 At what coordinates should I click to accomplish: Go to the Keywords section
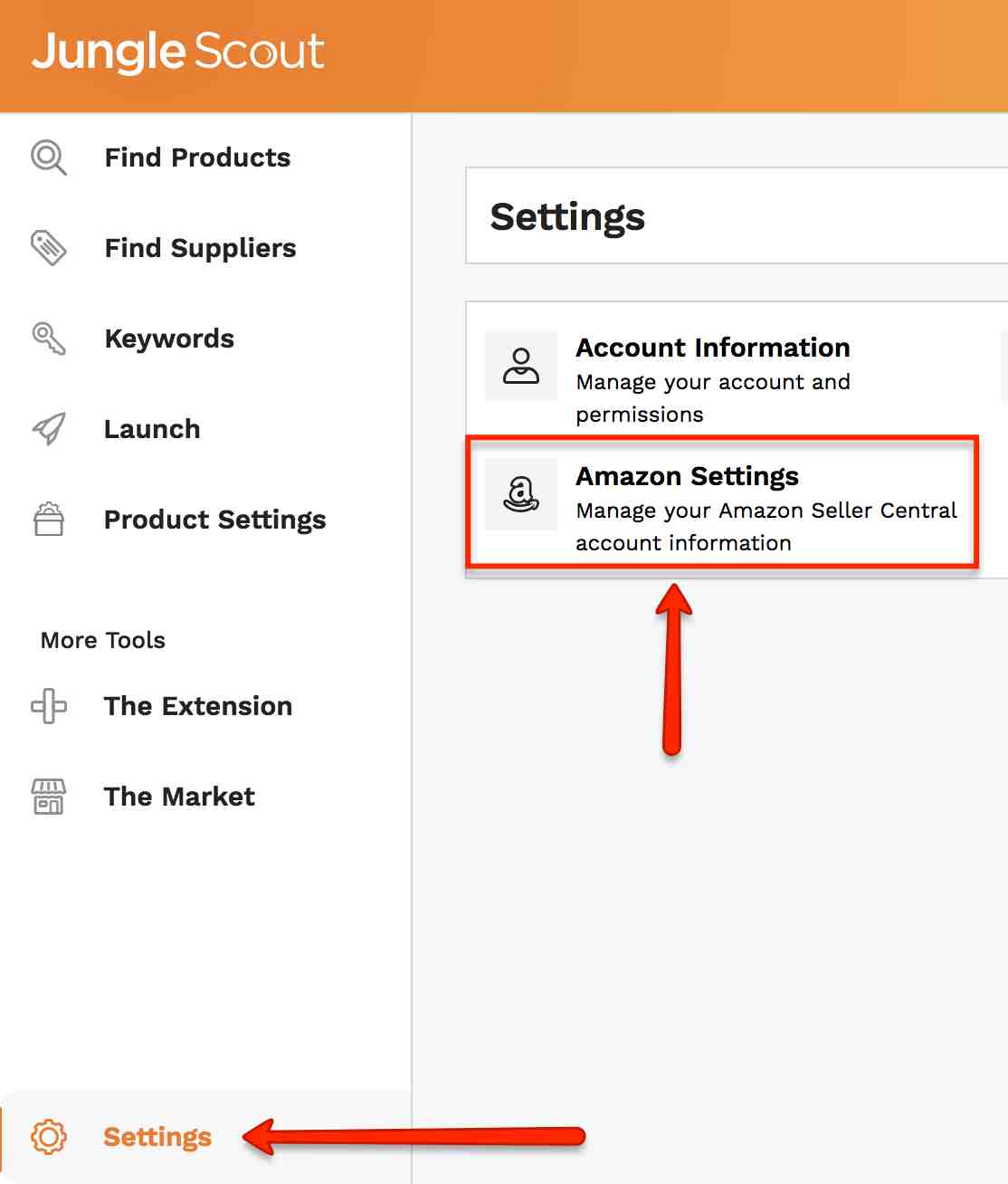169,339
